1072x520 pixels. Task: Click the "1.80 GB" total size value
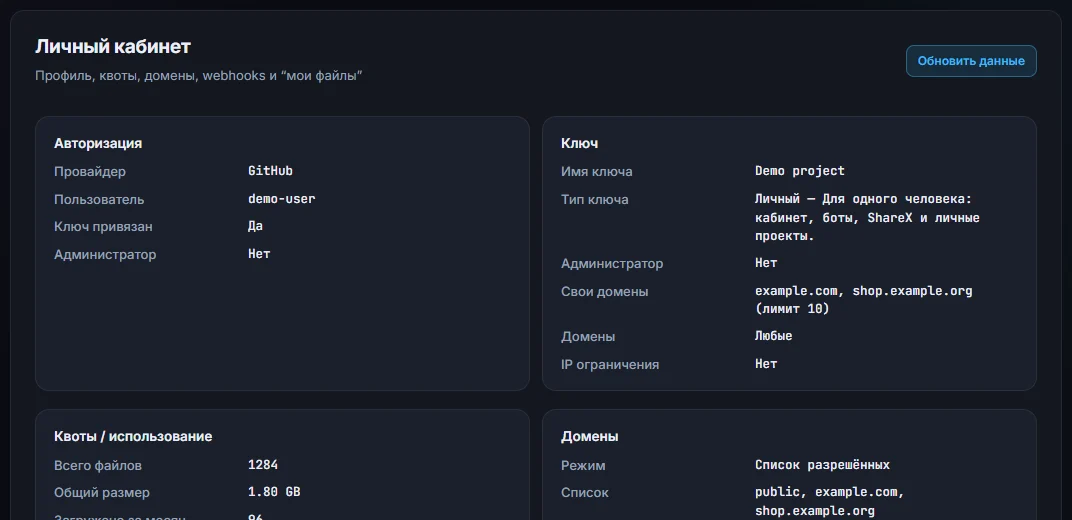(x=273, y=492)
